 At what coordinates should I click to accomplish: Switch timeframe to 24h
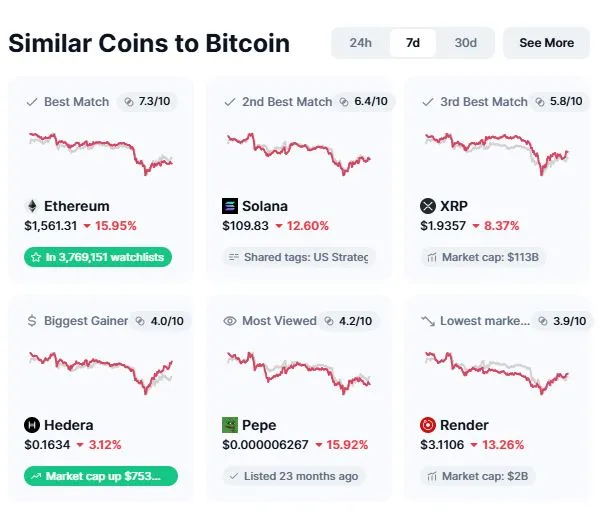[x=361, y=43]
